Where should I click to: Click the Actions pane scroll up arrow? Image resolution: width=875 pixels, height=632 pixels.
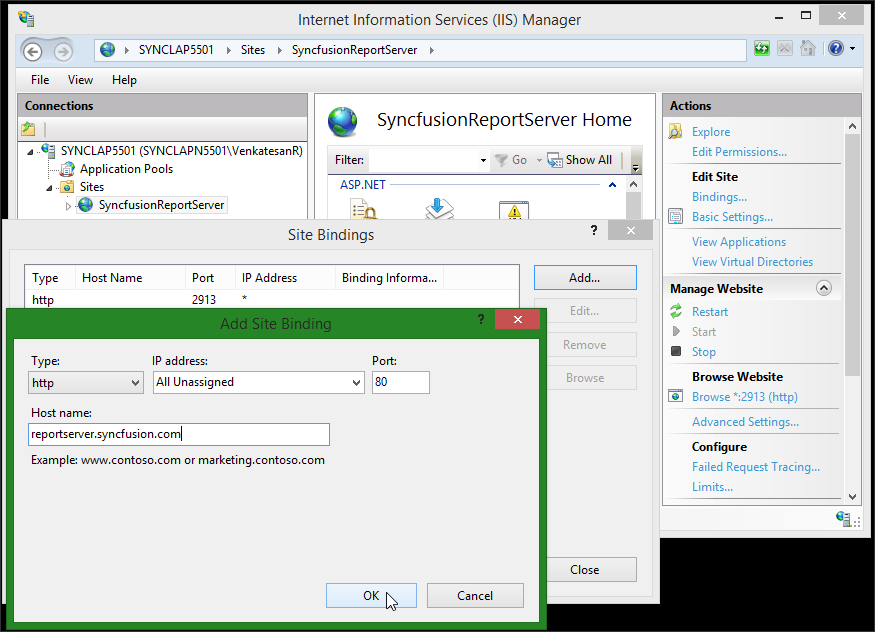pos(852,127)
